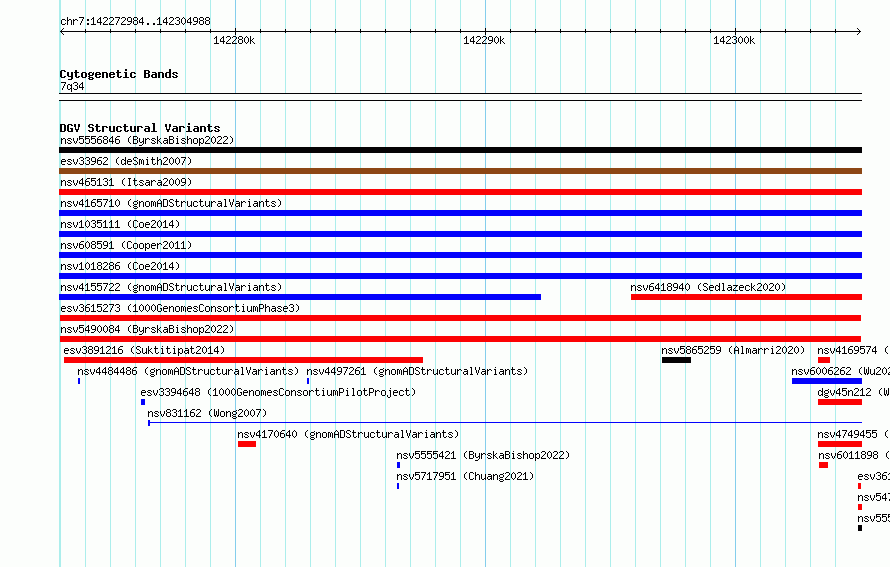Open the nsv4165710 (gnomADStructuralVariants) label
The width and height of the screenshot is (890, 567).
171,203
